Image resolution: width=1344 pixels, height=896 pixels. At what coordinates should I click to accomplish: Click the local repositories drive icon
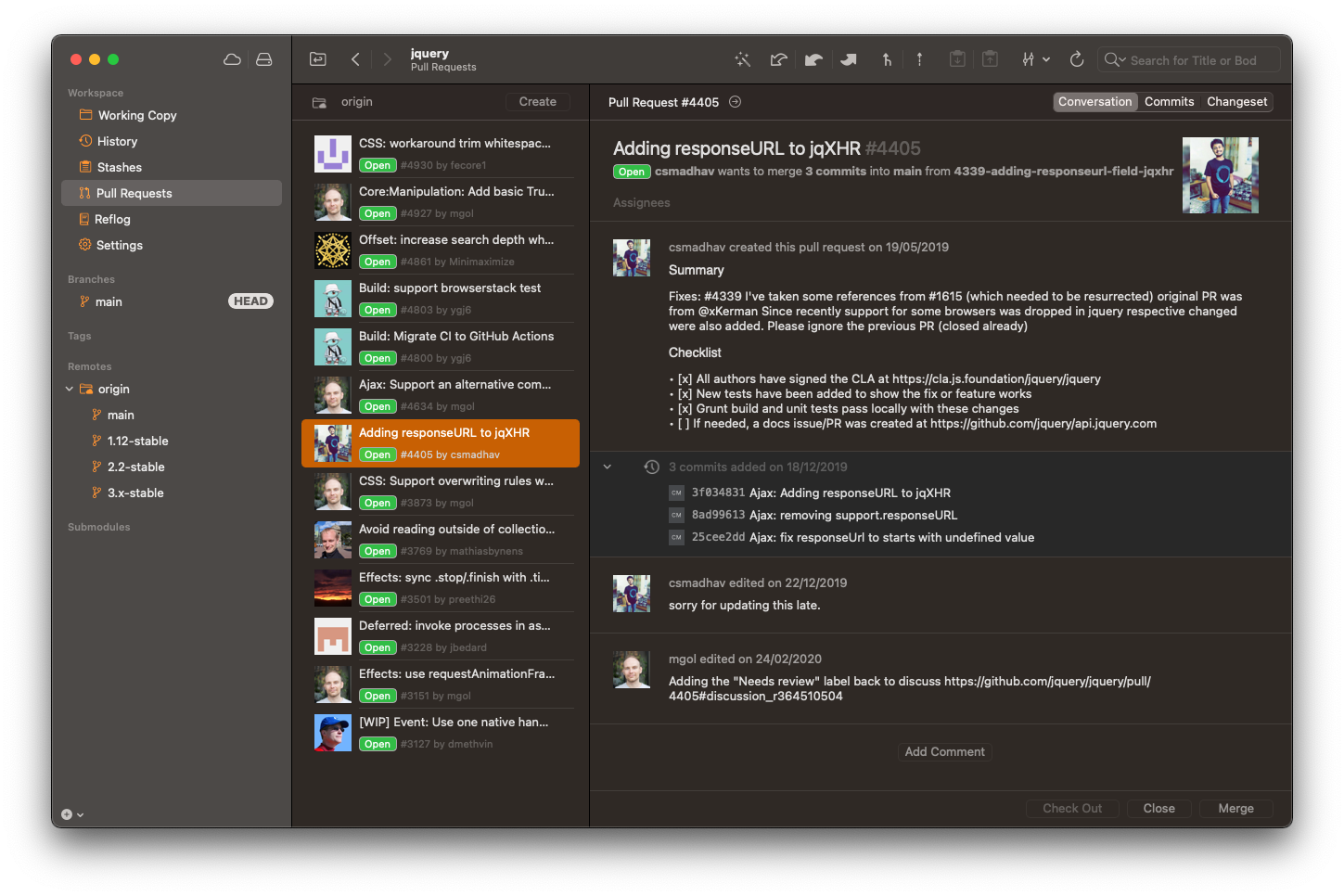coord(264,59)
